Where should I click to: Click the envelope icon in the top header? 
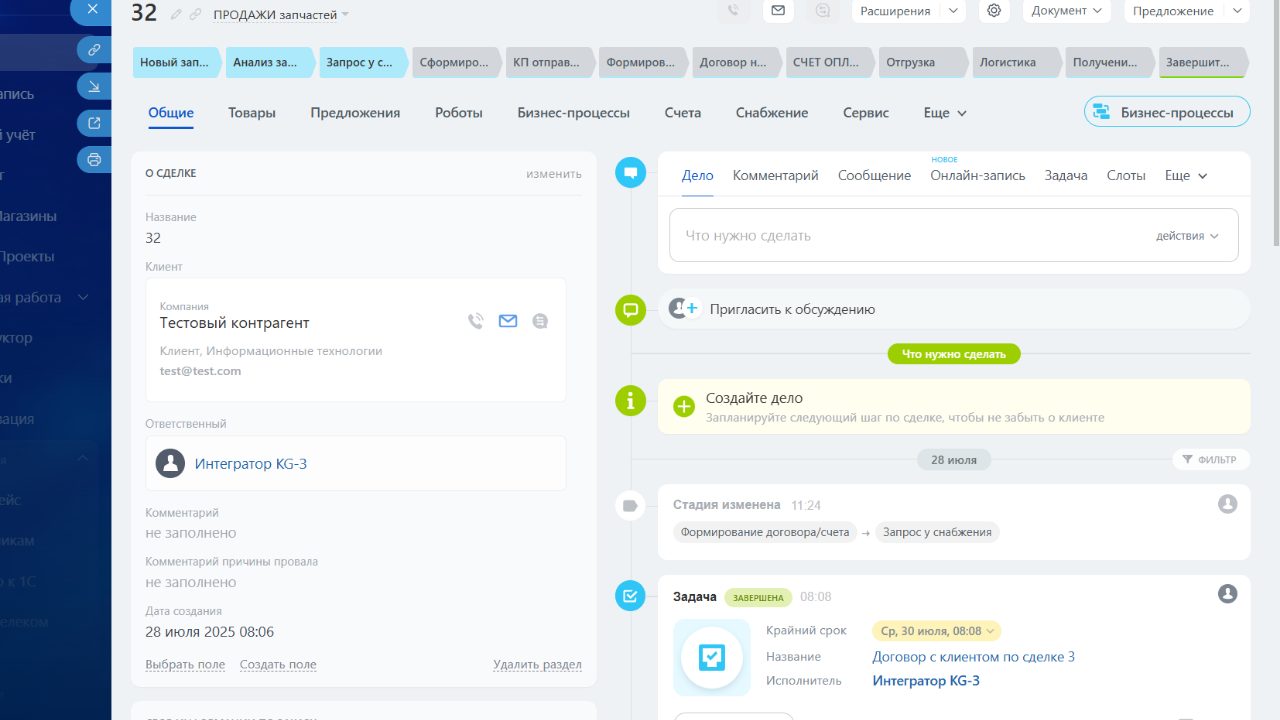pyautogui.click(x=778, y=11)
